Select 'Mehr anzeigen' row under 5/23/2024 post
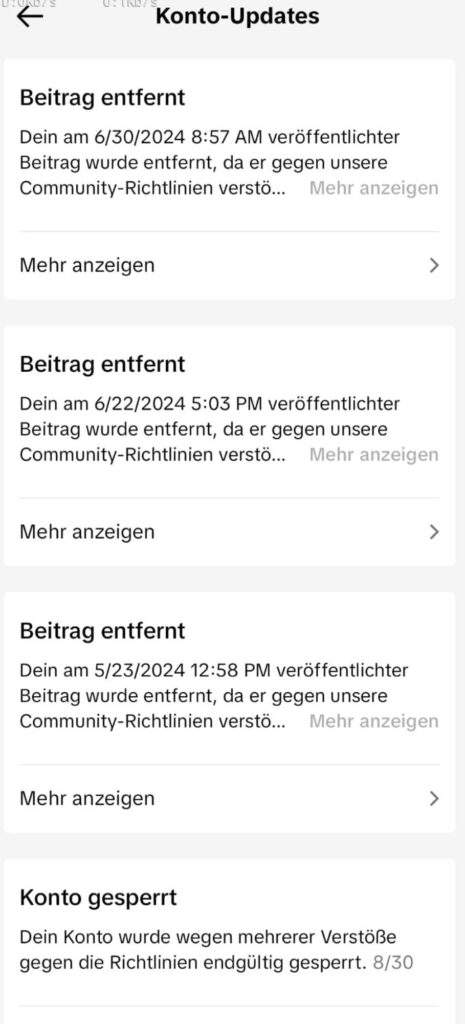Viewport: 465px width, 1024px height. [x=229, y=798]
